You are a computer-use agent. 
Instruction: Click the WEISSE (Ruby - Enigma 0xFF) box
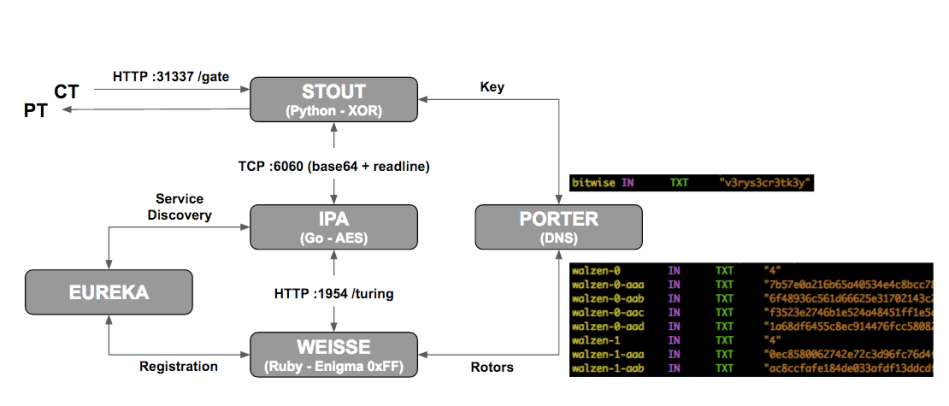pyautogui.click(x=335, y=353)
